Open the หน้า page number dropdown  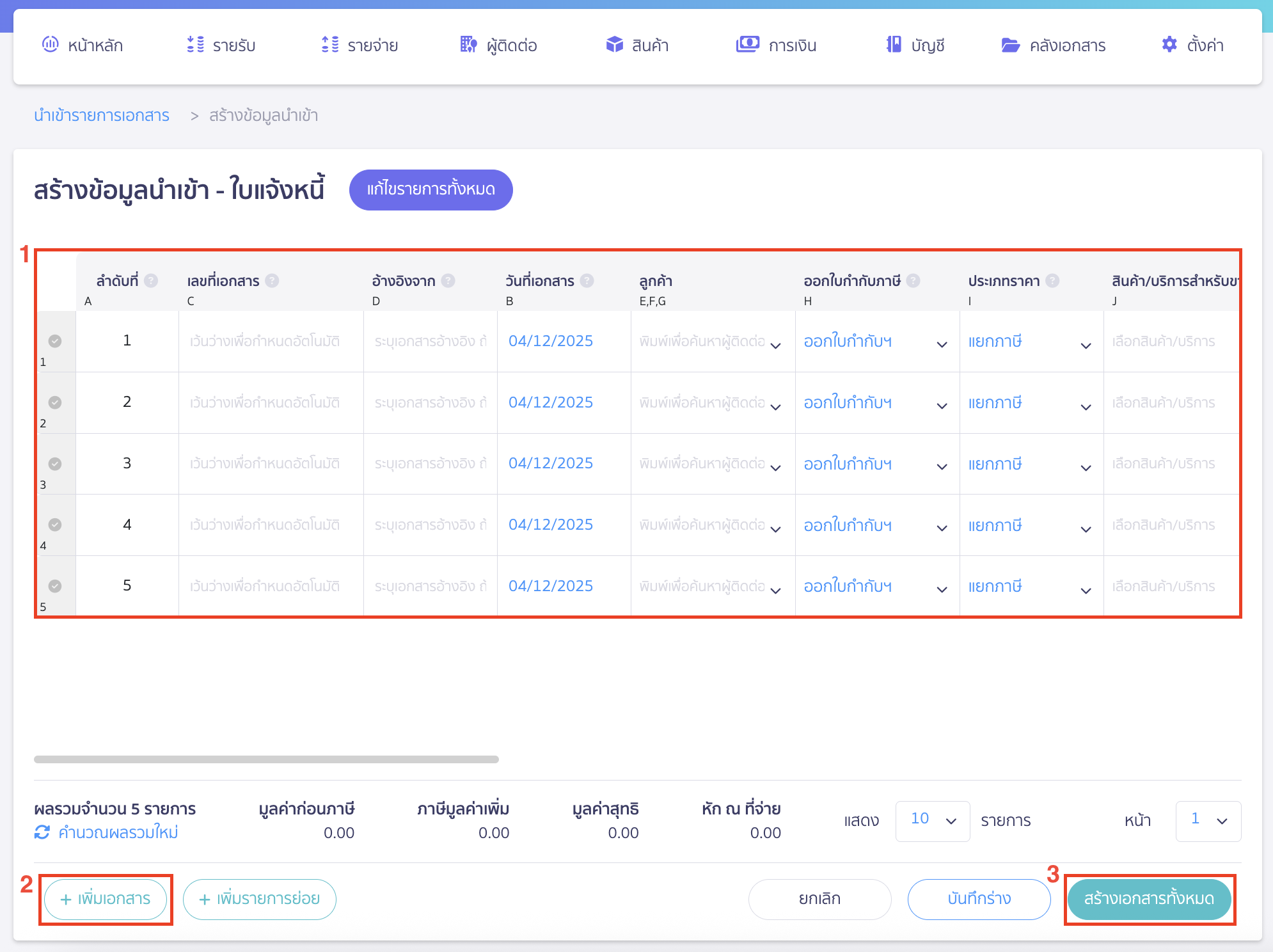[x=1208, y=821]
